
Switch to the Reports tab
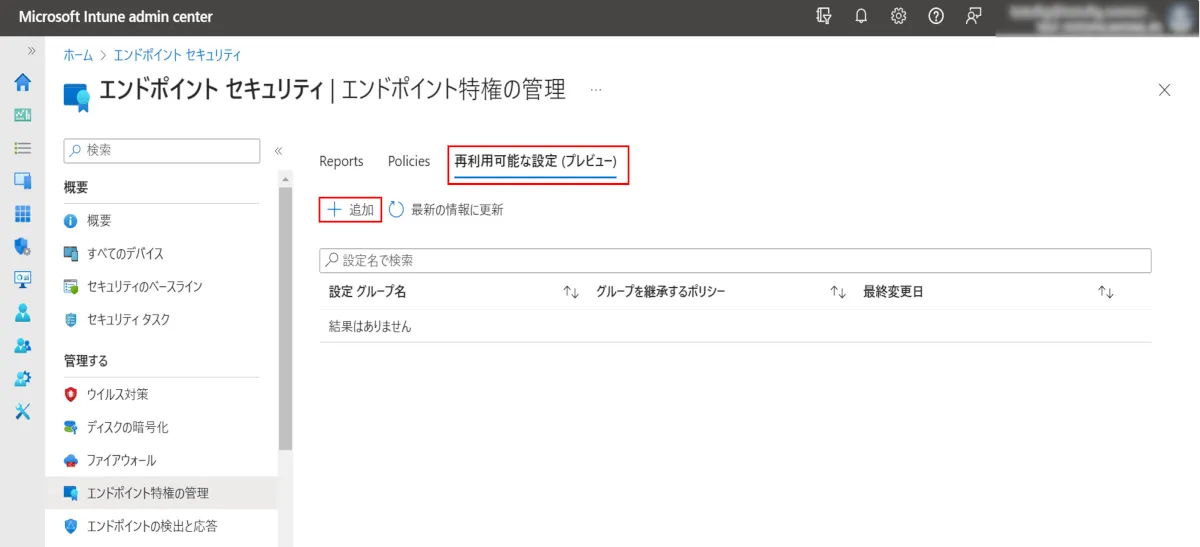341,161
